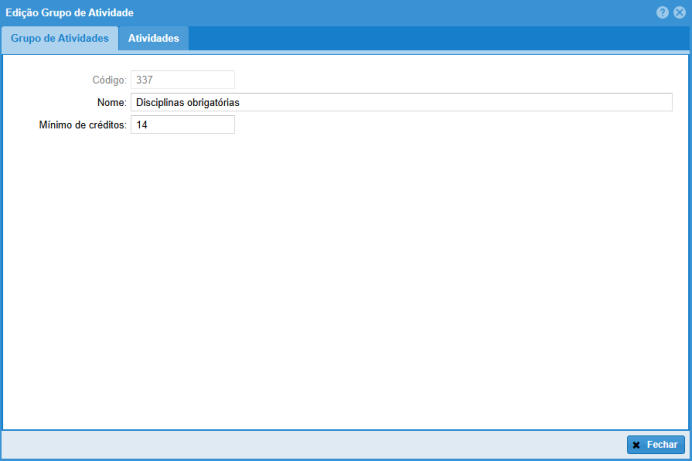Click into the Nome input field

400,102
